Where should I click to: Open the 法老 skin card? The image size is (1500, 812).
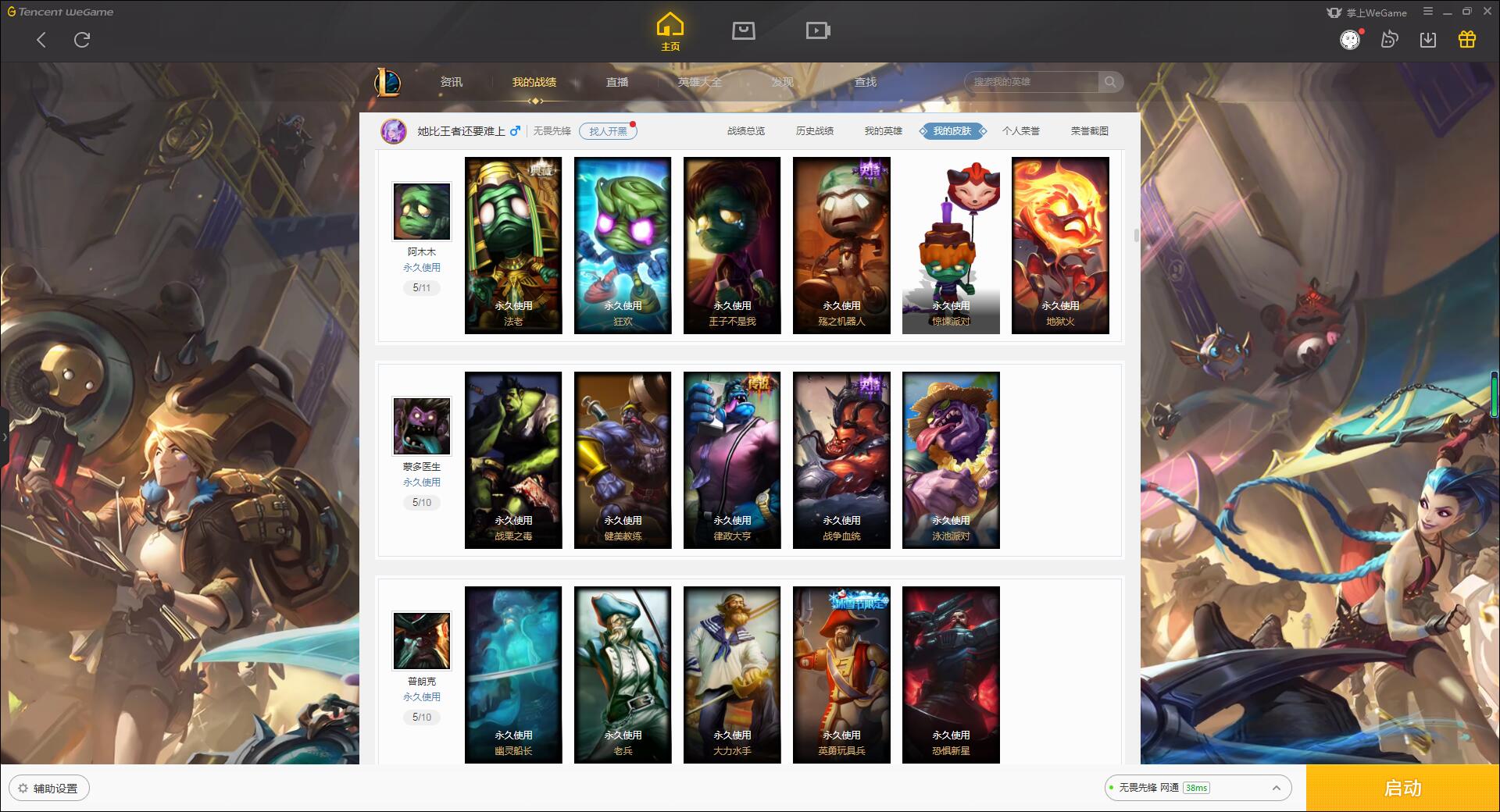point(513,246)
